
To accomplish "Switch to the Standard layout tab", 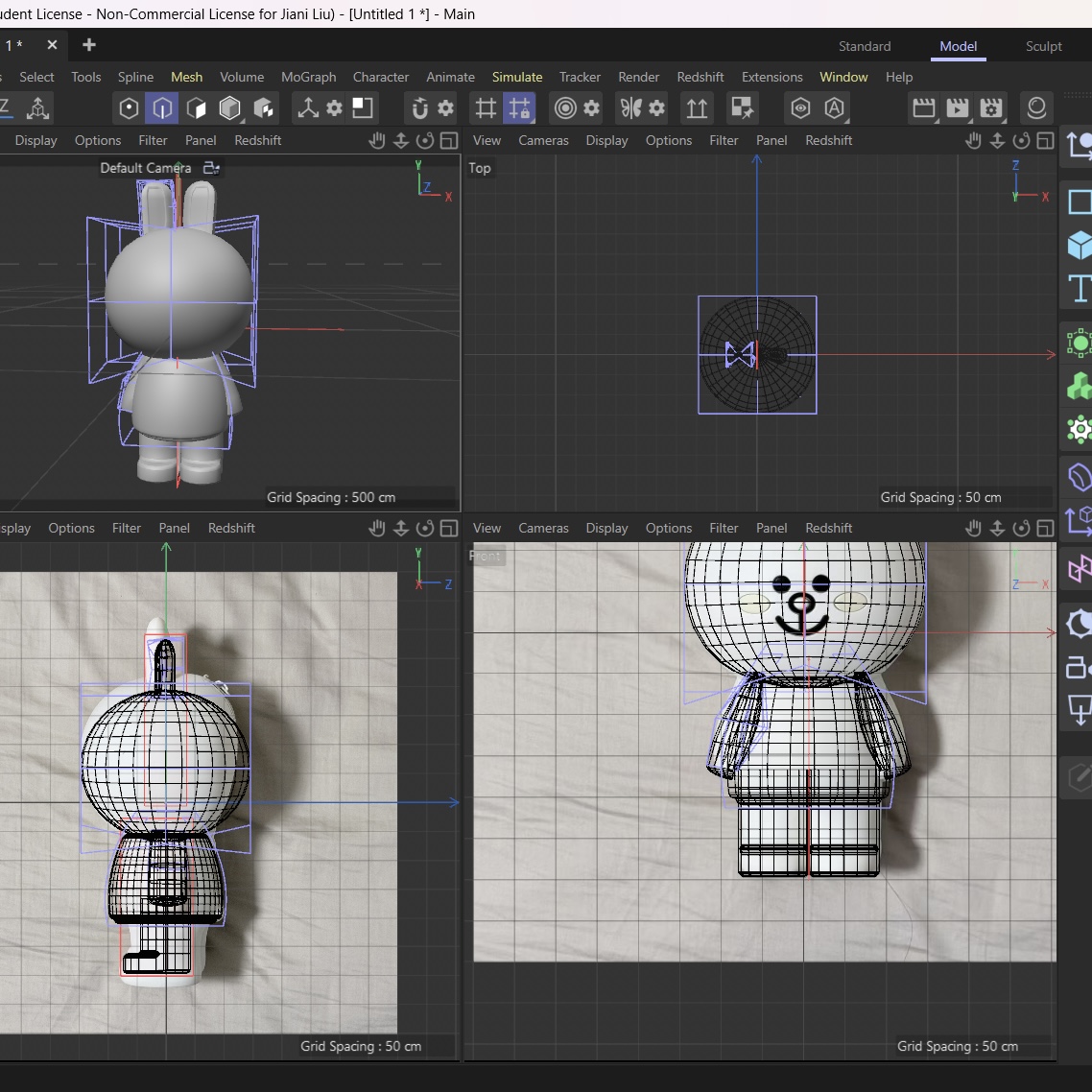I will 865,47.
